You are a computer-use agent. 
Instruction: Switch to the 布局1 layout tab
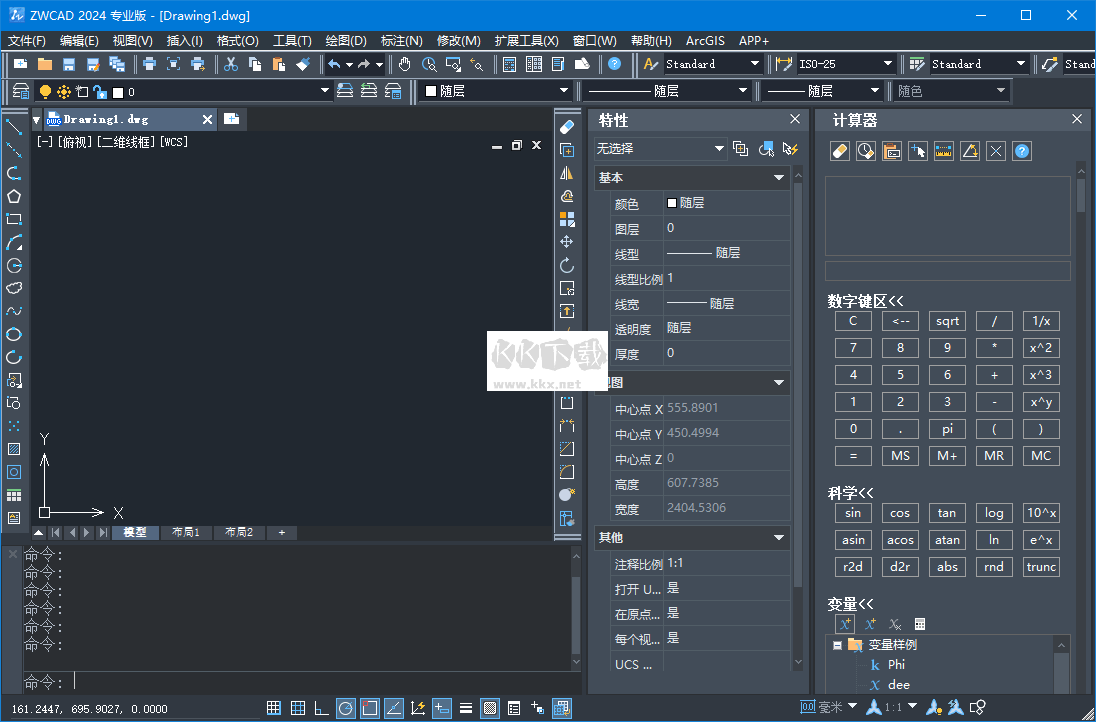click(186, 532)
